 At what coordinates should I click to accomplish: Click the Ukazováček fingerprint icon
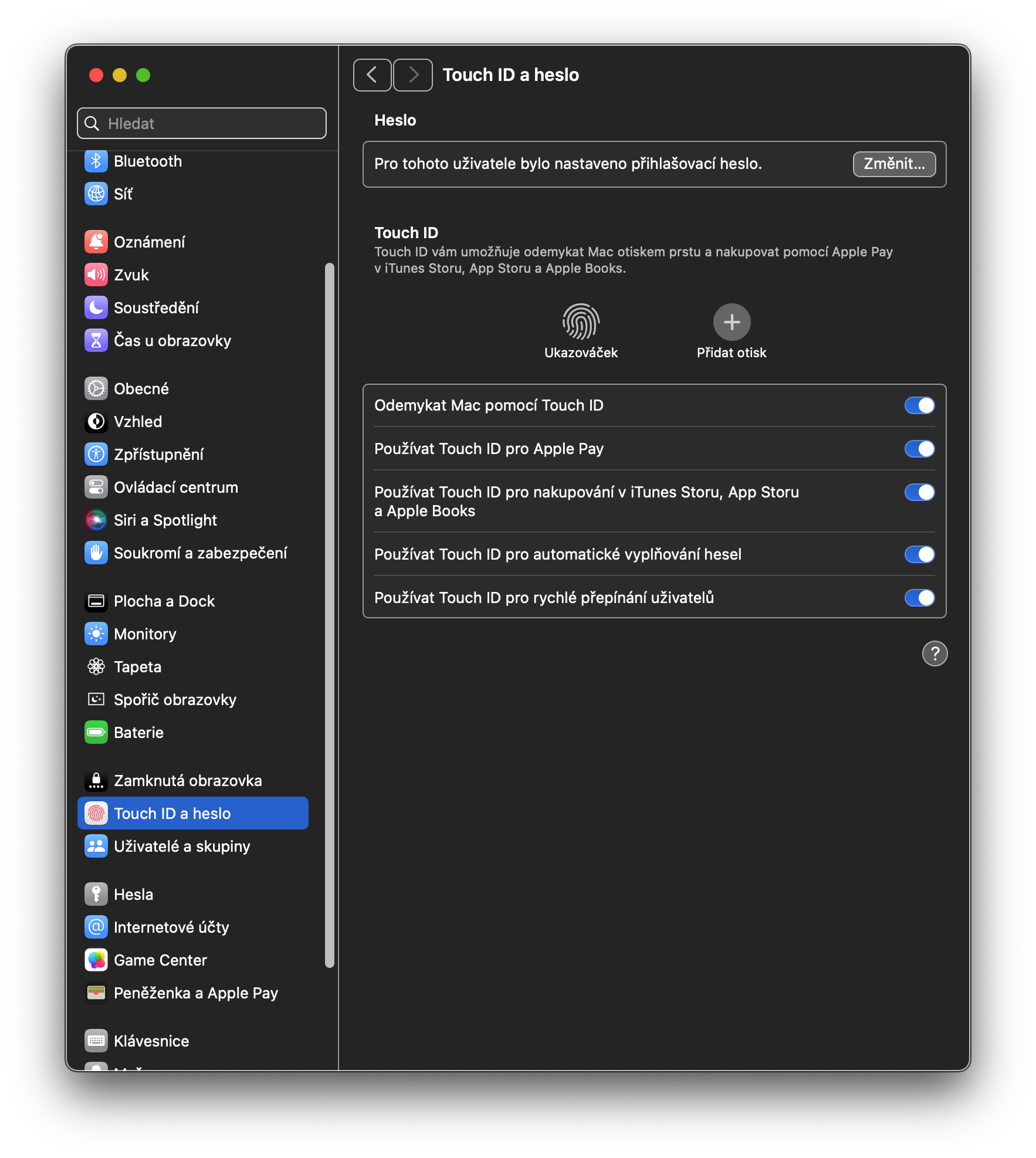[581, 322]
